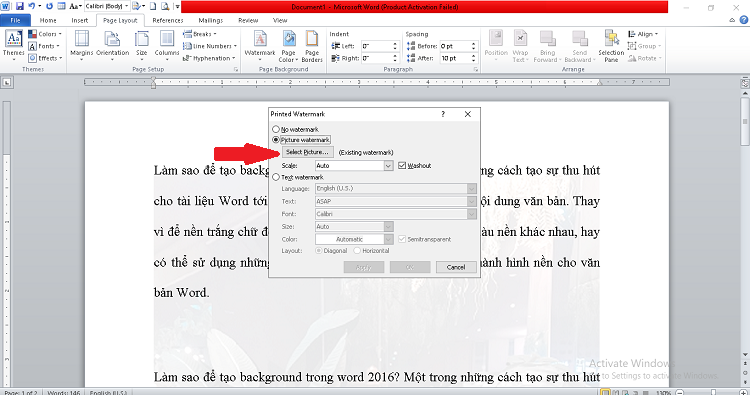The height and width of the screenshot is (395, 750).
Task: Choose the Diagonal layout option
Action: coord(331,251)
